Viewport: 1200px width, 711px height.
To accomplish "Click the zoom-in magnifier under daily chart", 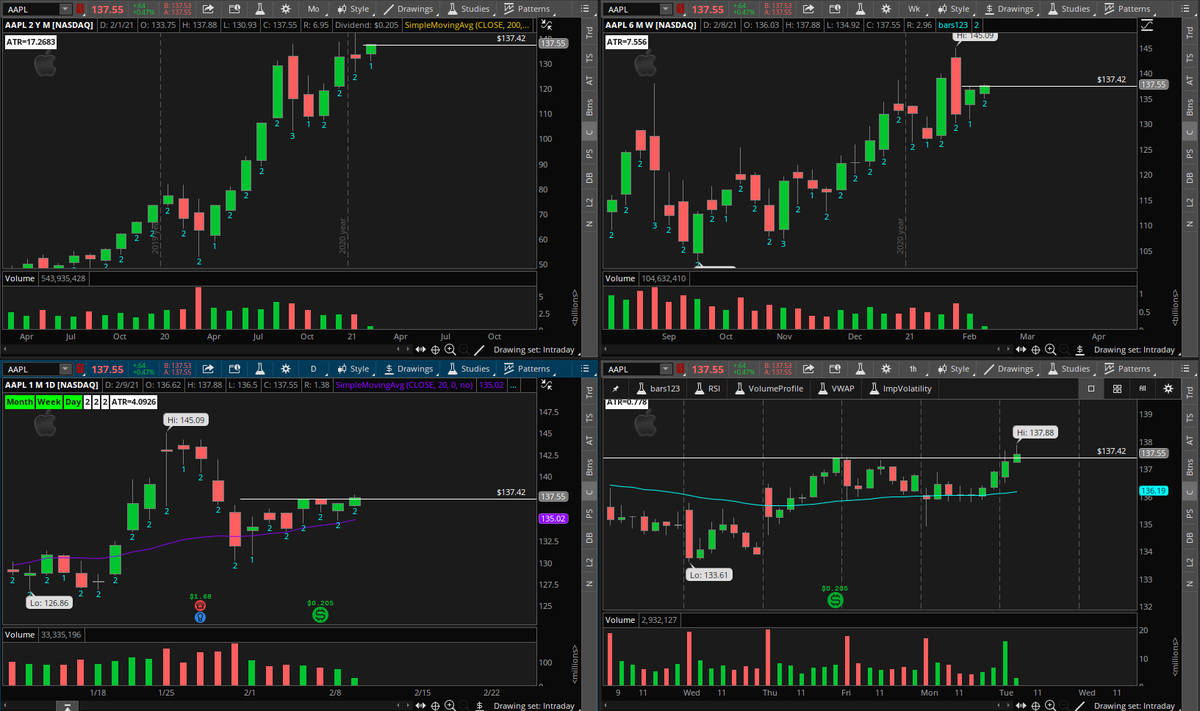I will pos(450,706).
